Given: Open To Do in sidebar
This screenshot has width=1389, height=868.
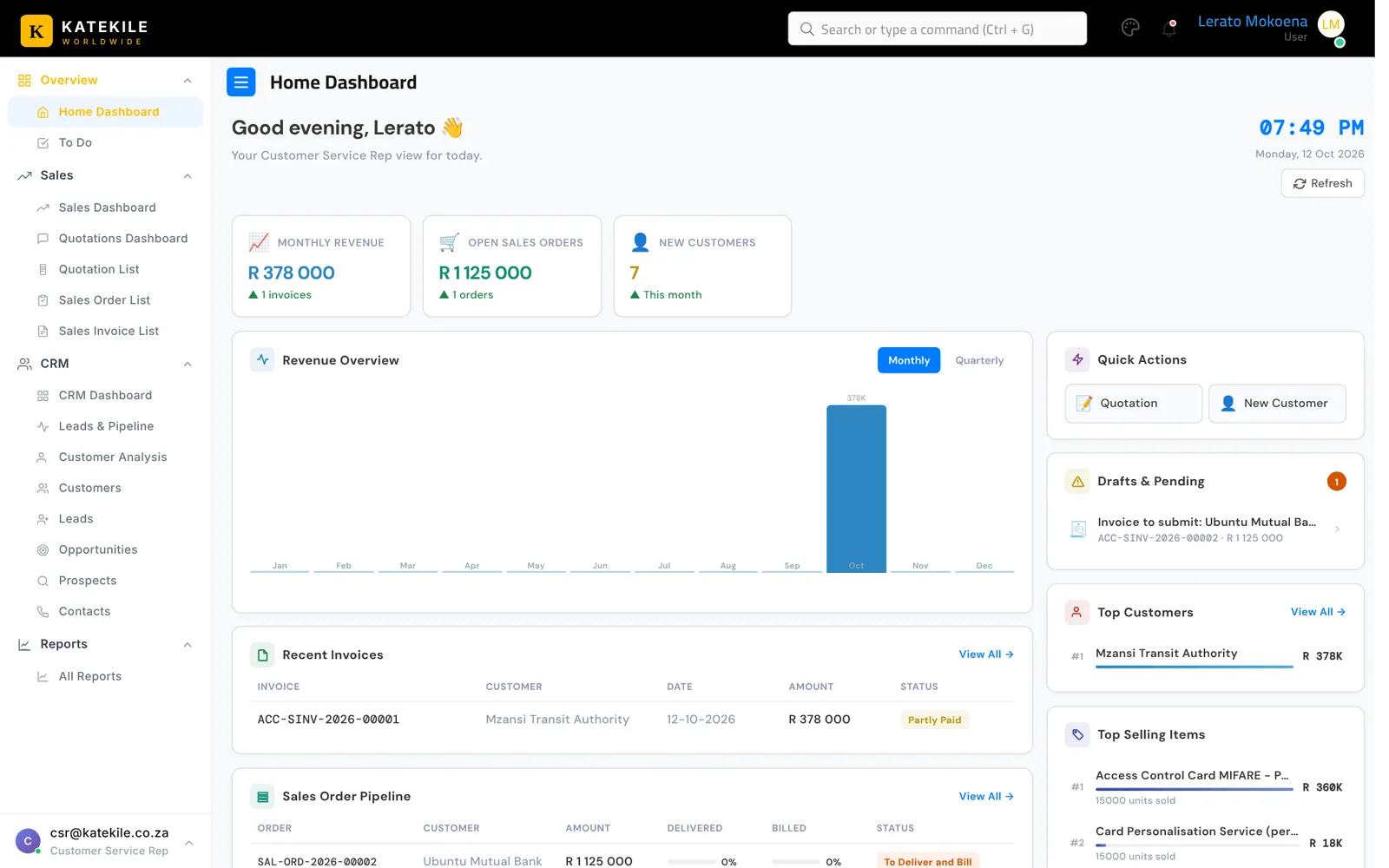Looking at the screenshot, I should tap(105, 142).
